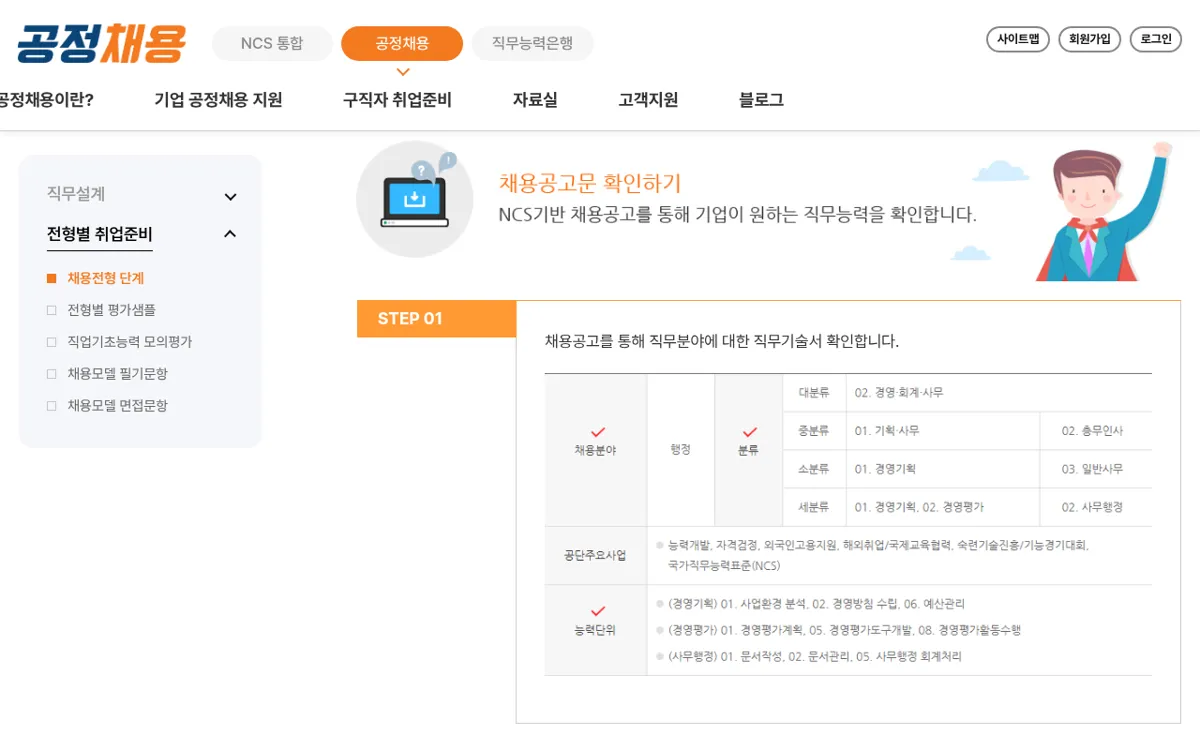Click the 공단주요사업 row header
This screenshot has height=750, width=1200.
596,555
